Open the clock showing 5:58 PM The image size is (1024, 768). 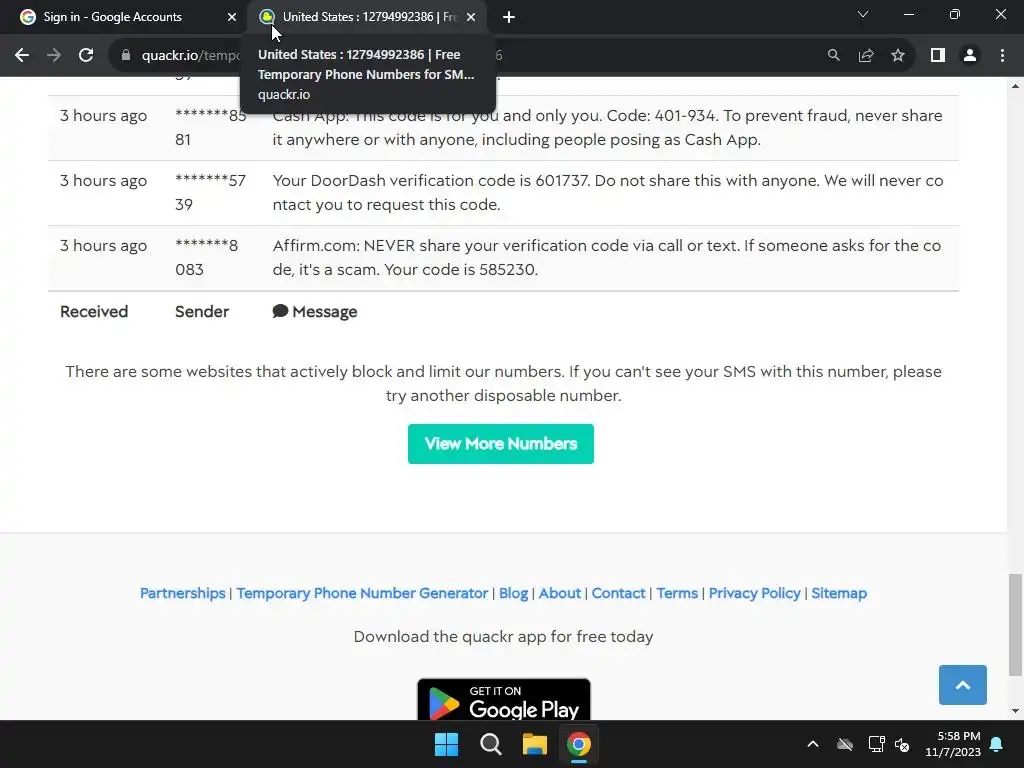[x=953, y=744]
